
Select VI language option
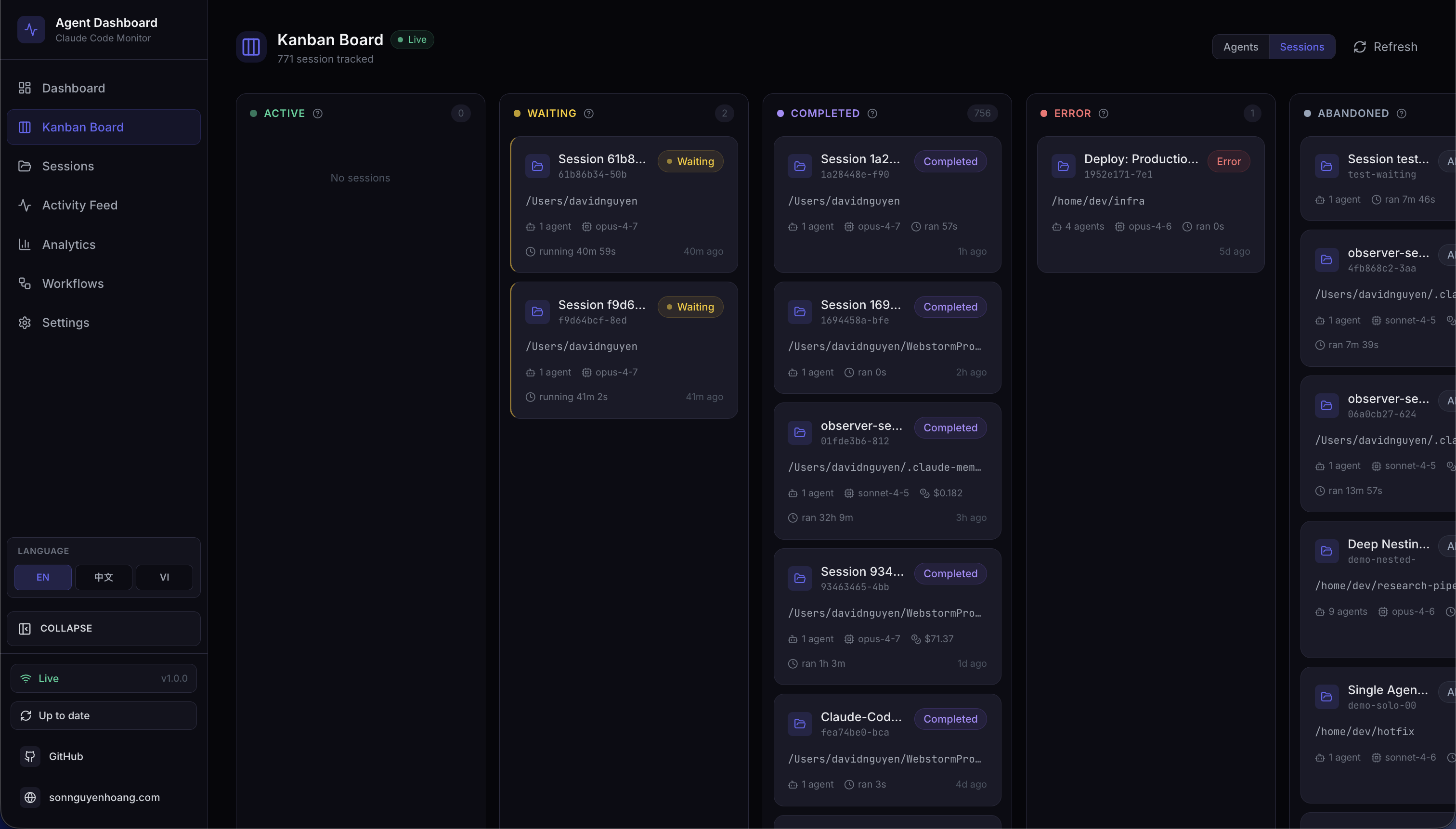164,577
